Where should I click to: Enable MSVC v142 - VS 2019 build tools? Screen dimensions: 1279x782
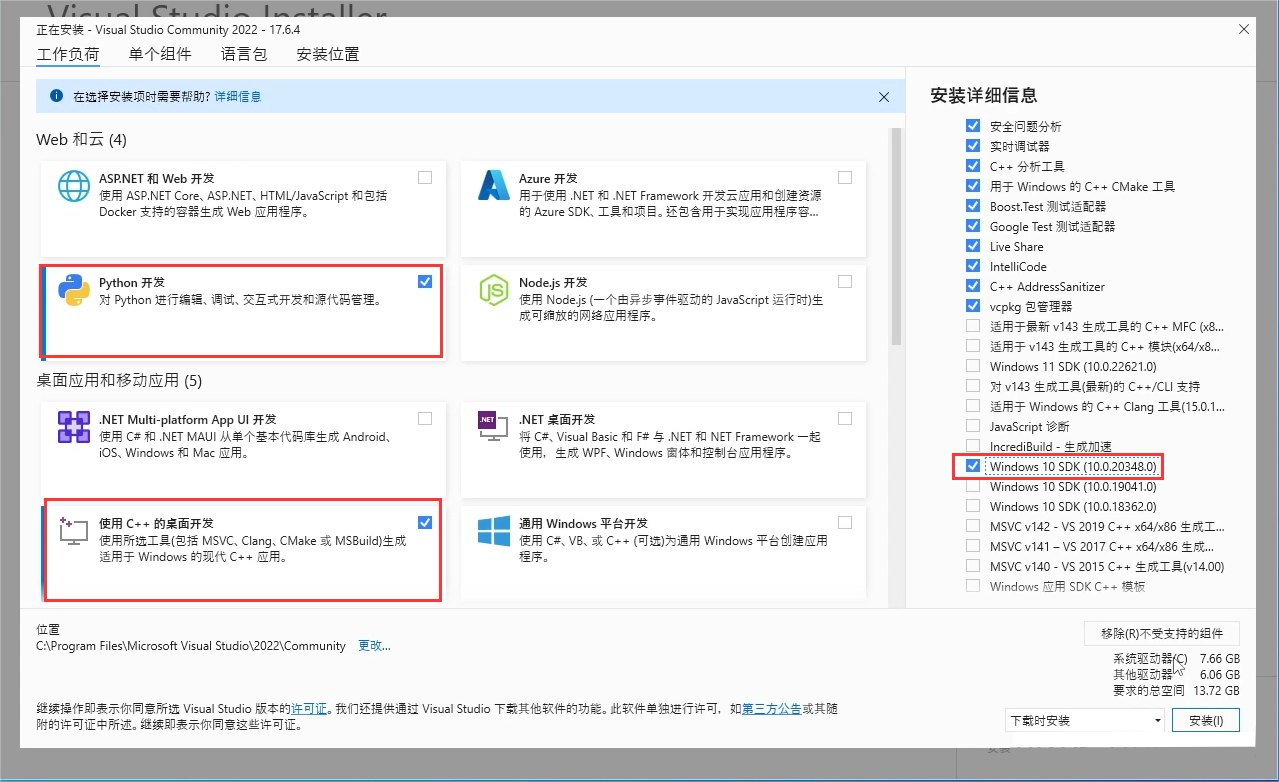972,526
